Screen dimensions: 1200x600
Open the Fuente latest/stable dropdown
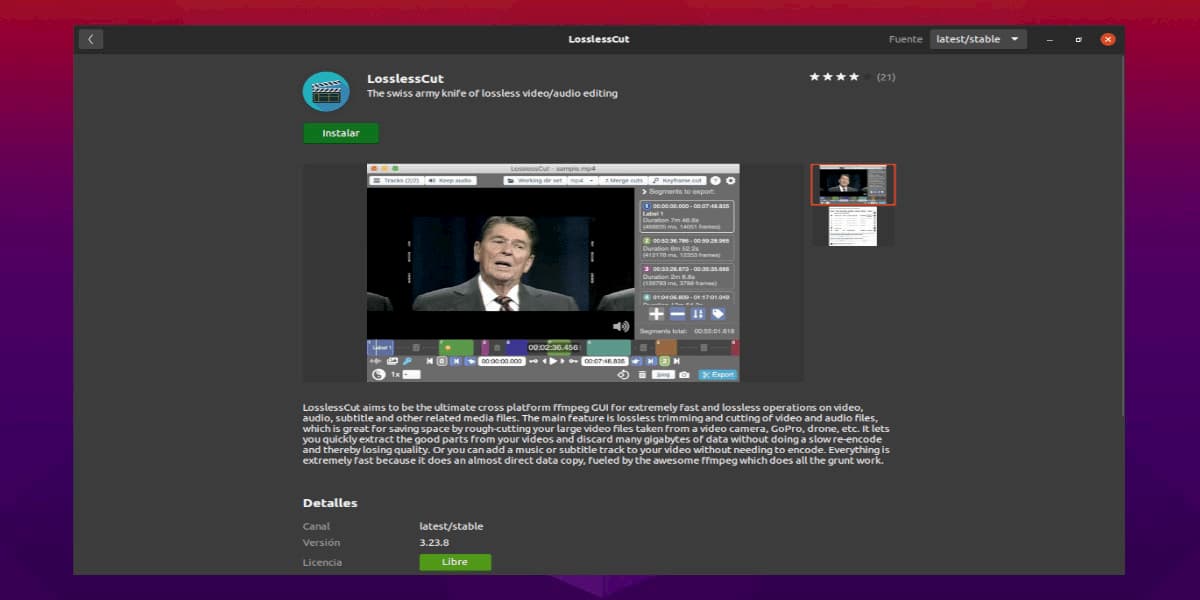978,40
